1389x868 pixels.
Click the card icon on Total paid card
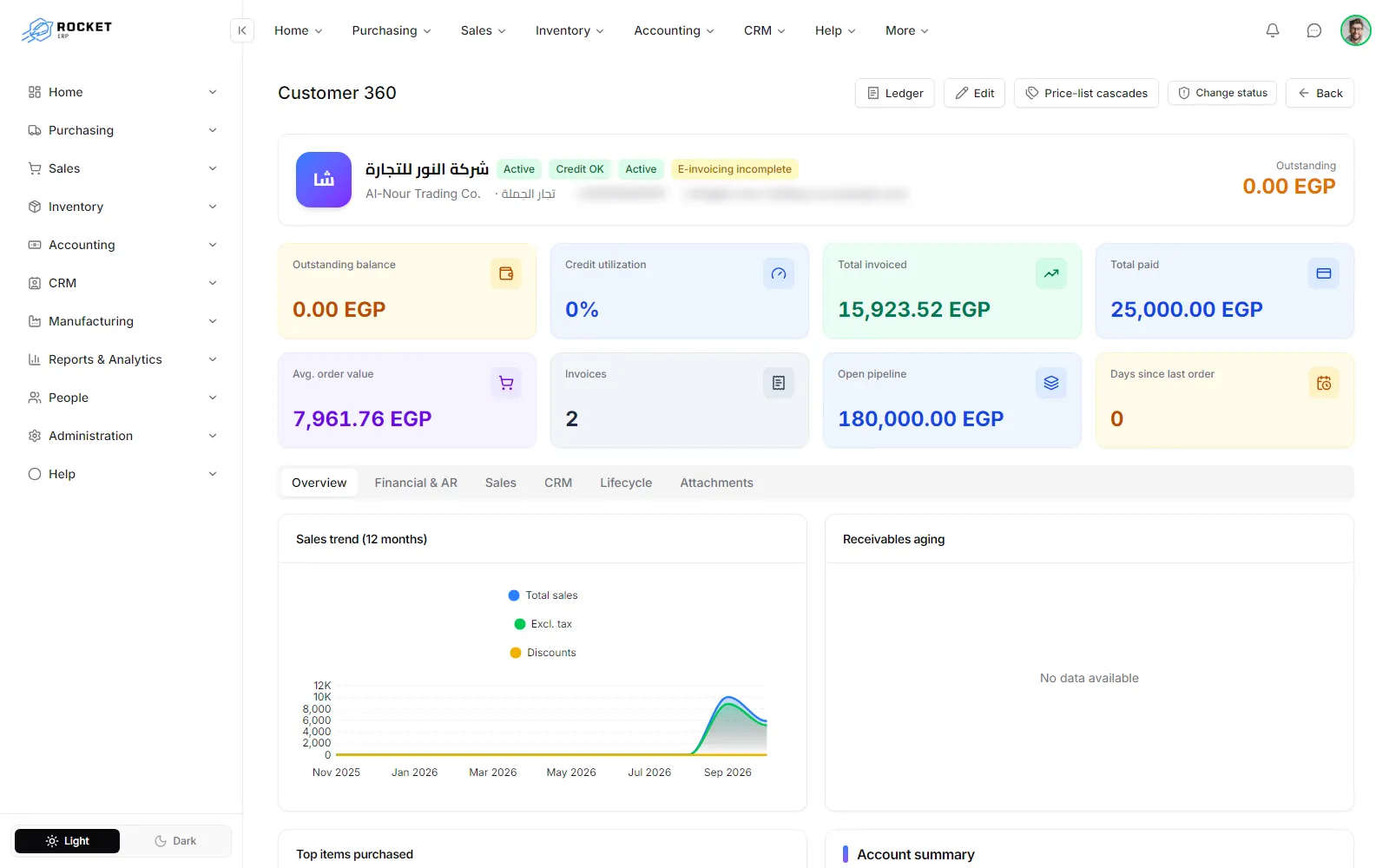1324,273
